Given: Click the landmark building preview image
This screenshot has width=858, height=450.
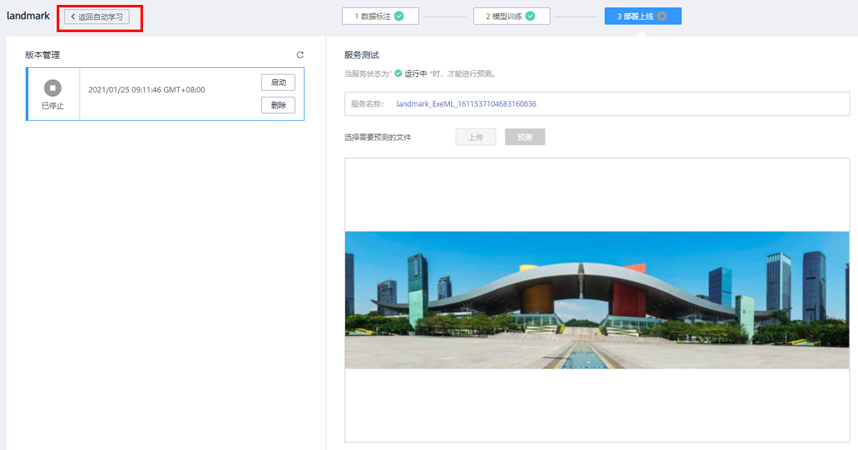Looking at the screenshot, I should click(x=597, y=300).
